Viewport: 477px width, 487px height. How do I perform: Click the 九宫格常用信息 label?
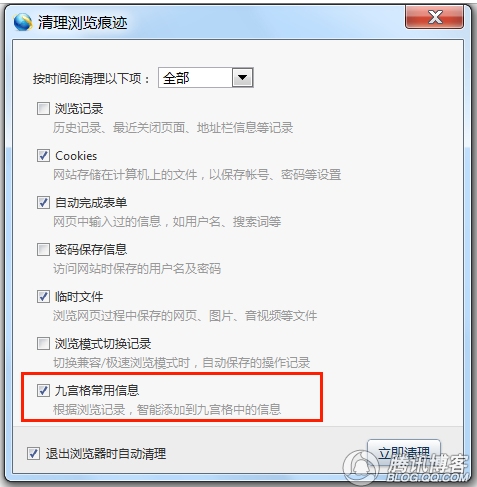(97, 390)
